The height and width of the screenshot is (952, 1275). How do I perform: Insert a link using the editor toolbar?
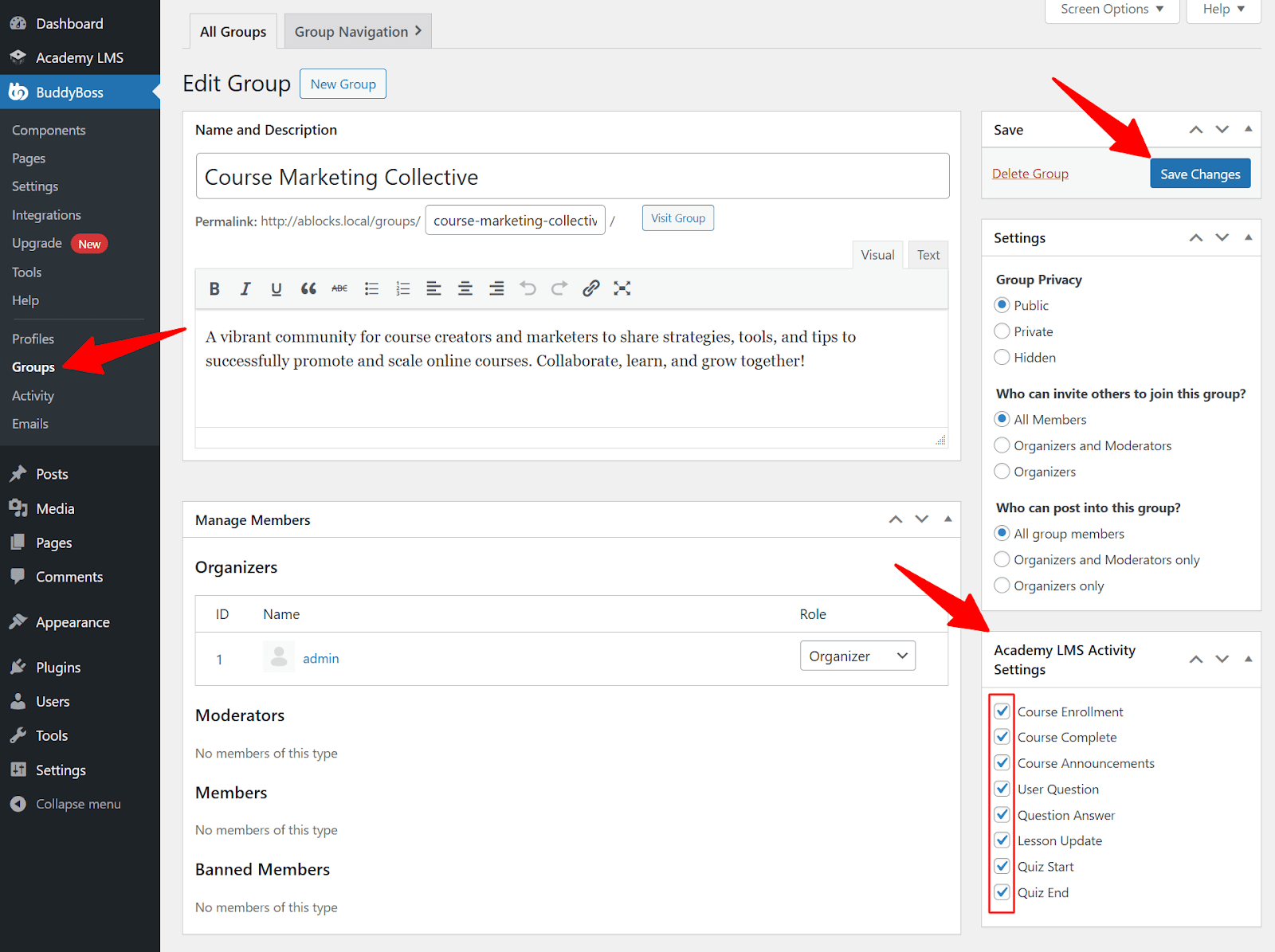click(590, 288)
